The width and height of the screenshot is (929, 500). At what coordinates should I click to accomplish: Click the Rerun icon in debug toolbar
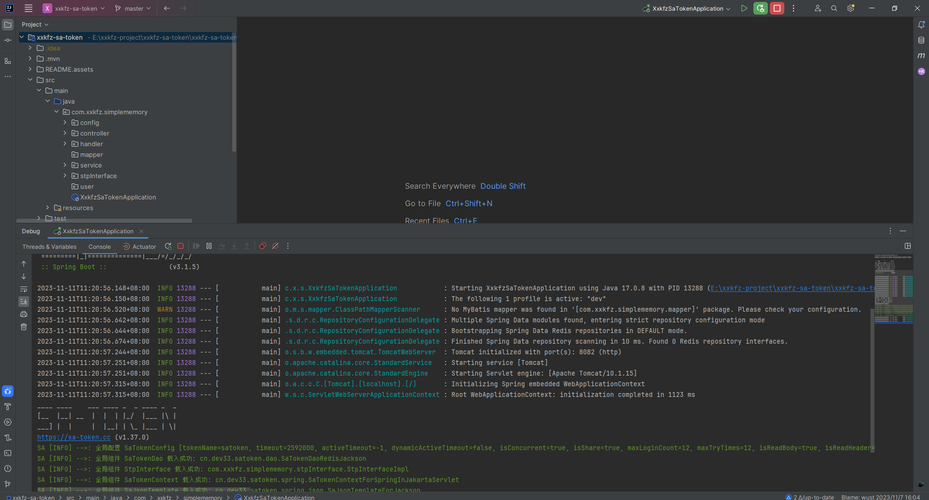(166, 246)
